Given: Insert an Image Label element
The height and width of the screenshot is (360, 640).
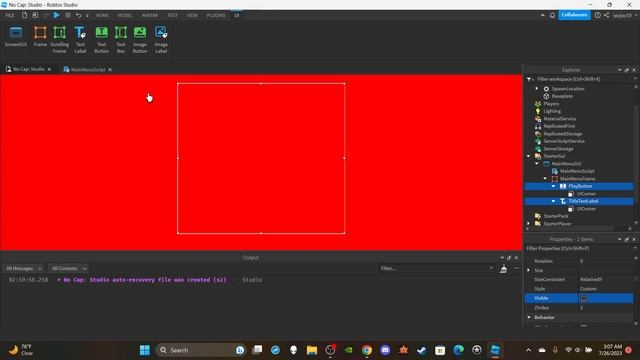Looking at the screenshot, I should (161, 40).
